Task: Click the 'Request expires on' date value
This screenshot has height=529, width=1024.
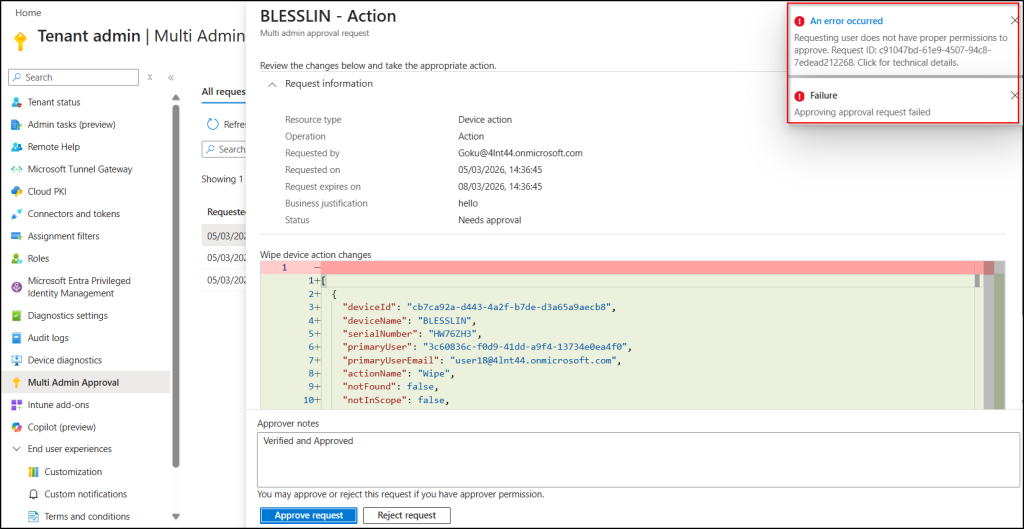Action: point(500,186)
